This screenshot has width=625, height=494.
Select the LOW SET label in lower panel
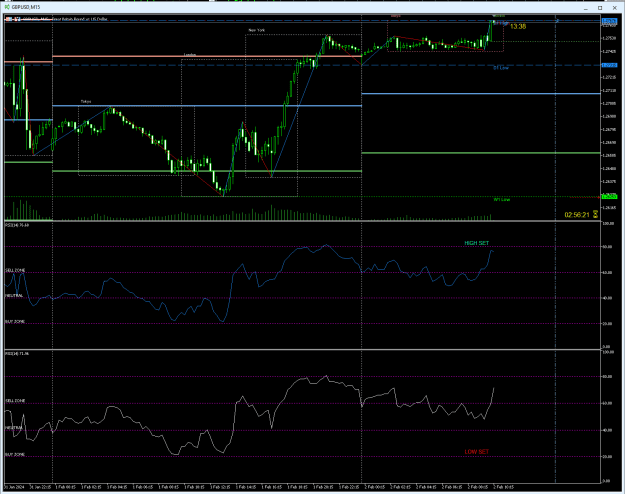pyautogui.click(x=476, y=452)
